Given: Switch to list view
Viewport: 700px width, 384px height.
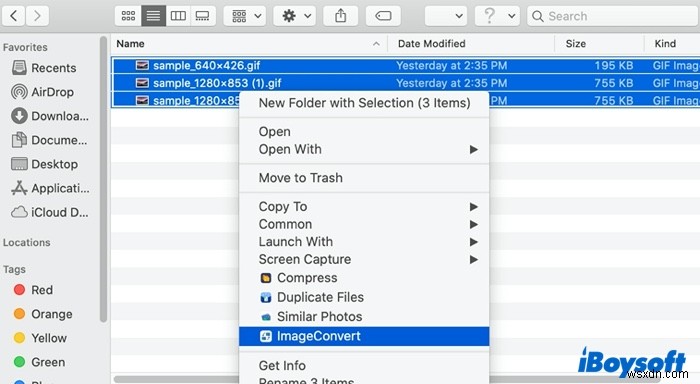Looking at the screenshot, I should pyautogui.click(x=153, y=16).
